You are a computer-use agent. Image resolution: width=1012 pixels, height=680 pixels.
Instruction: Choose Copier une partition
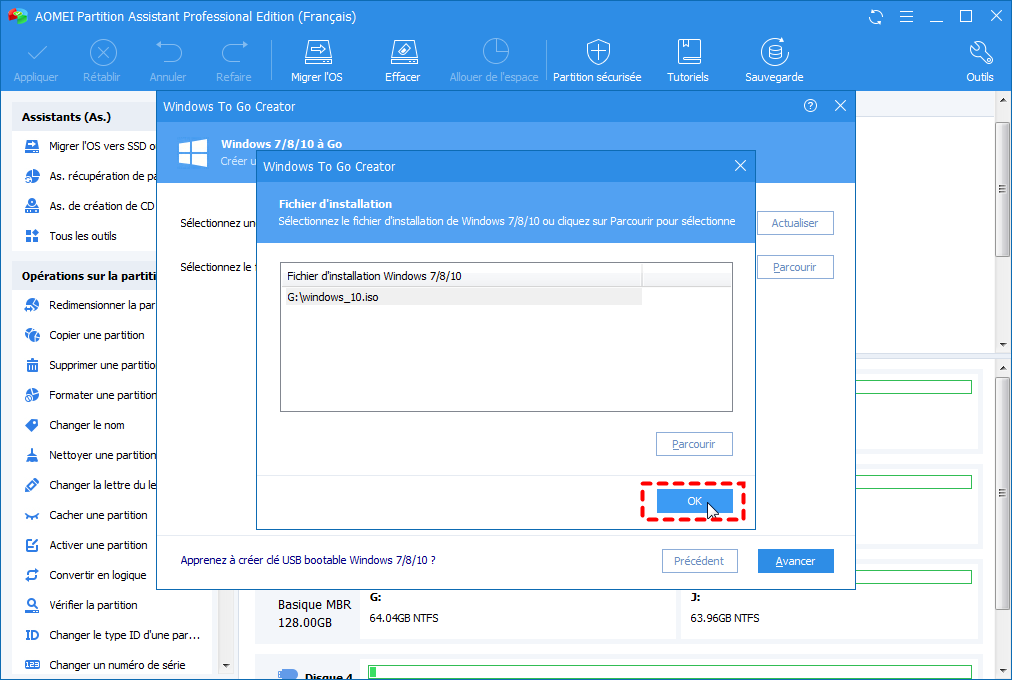point(85,335)
